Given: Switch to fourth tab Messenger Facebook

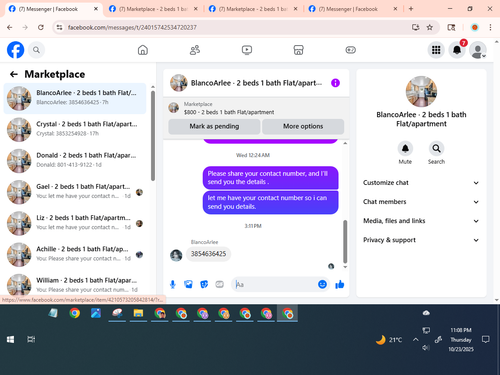Looking at the screenshot, I should [353, 9].
